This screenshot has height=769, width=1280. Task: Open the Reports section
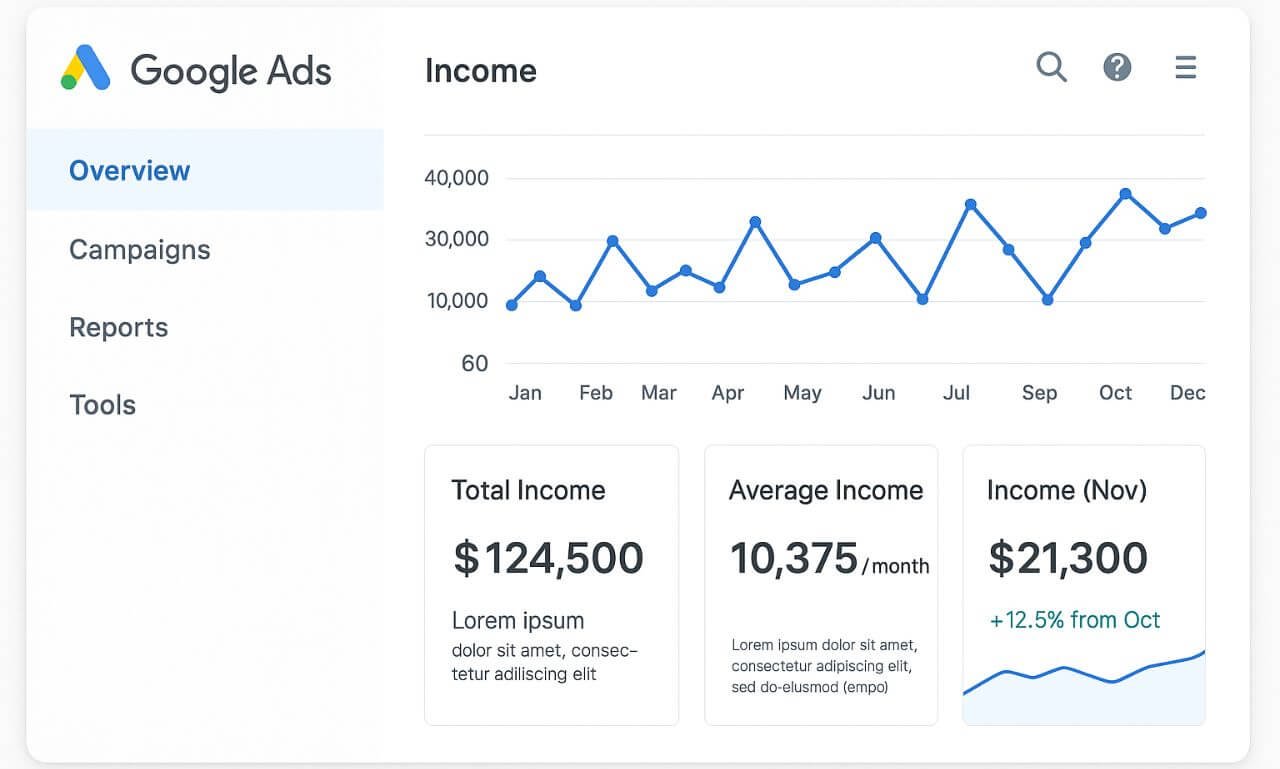click(x=118, y=327)
